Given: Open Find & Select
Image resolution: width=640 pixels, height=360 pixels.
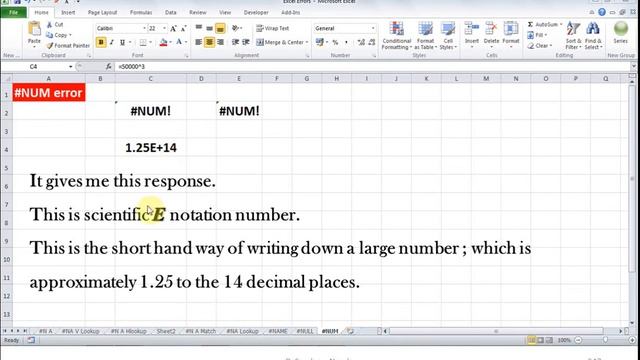Looking at the screenshot, I should [x=593, y=36].
